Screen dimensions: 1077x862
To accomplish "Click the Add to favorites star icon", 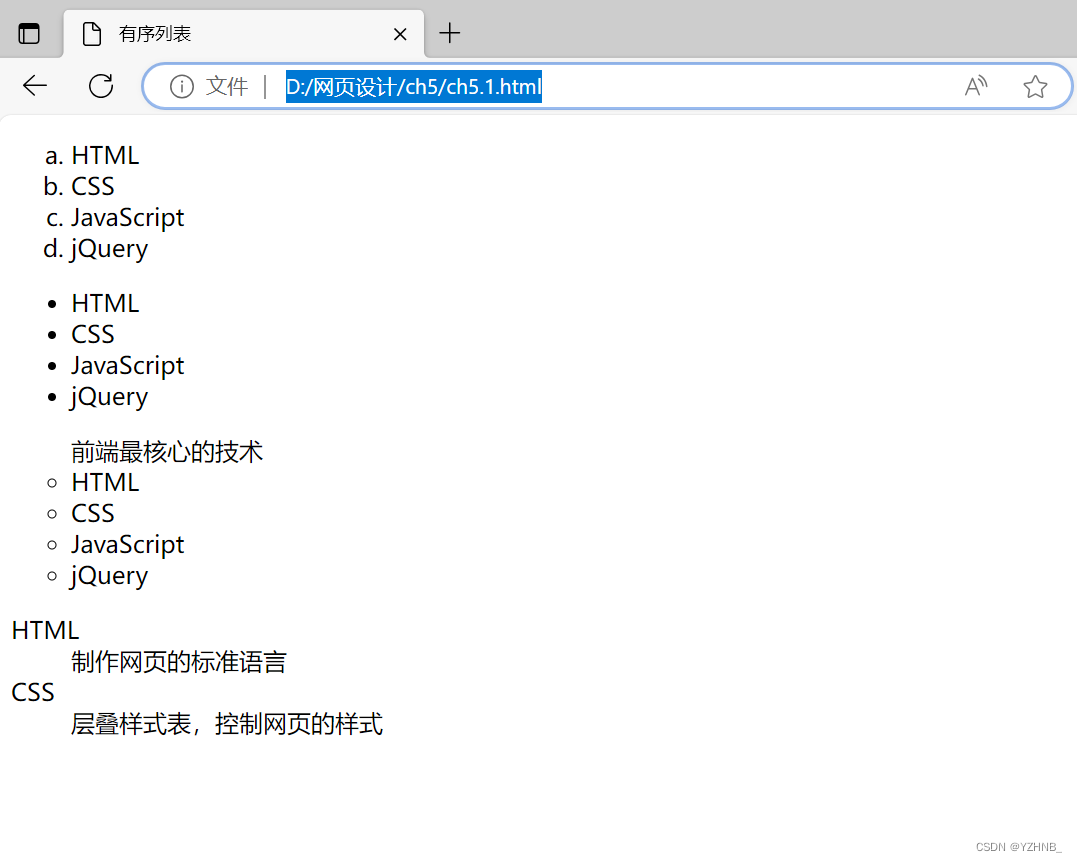I will point(1035,86).
